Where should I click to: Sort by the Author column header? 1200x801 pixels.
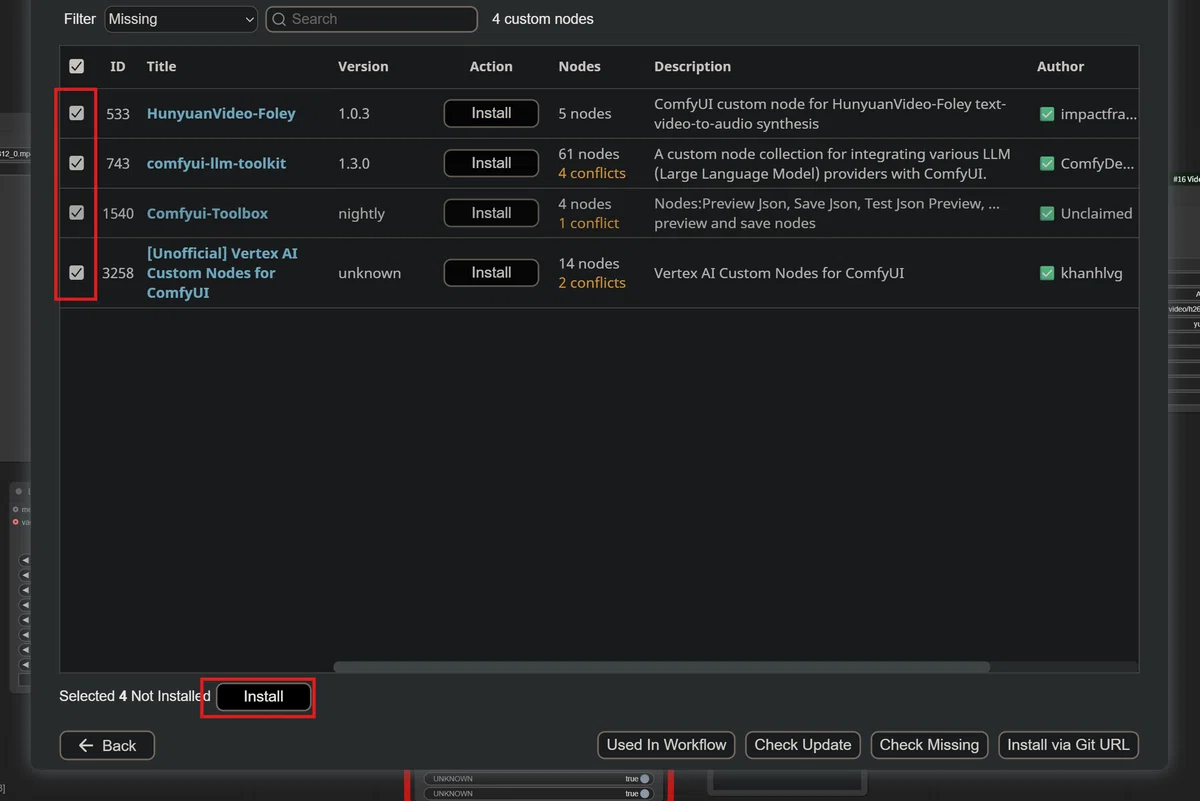[1060, 66]
